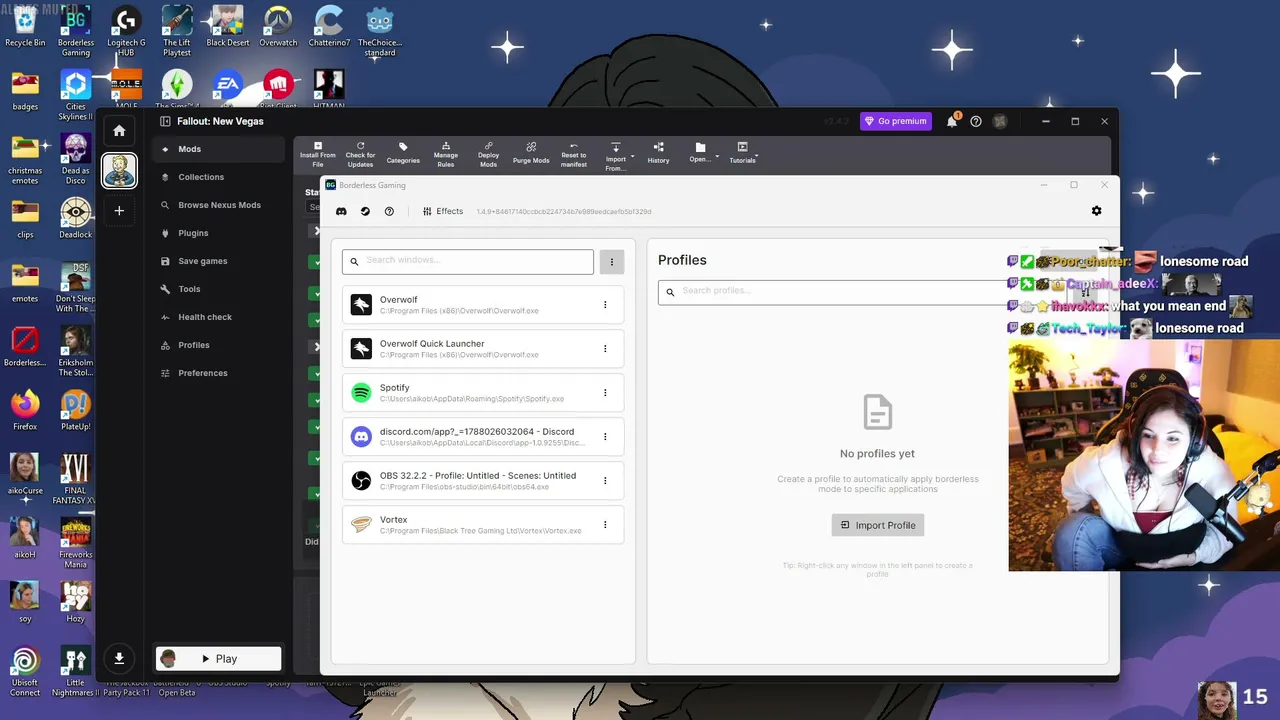Screen dimensions: 1280x720
Task: Open the OBS row options menu
Action: pos(605,481)
